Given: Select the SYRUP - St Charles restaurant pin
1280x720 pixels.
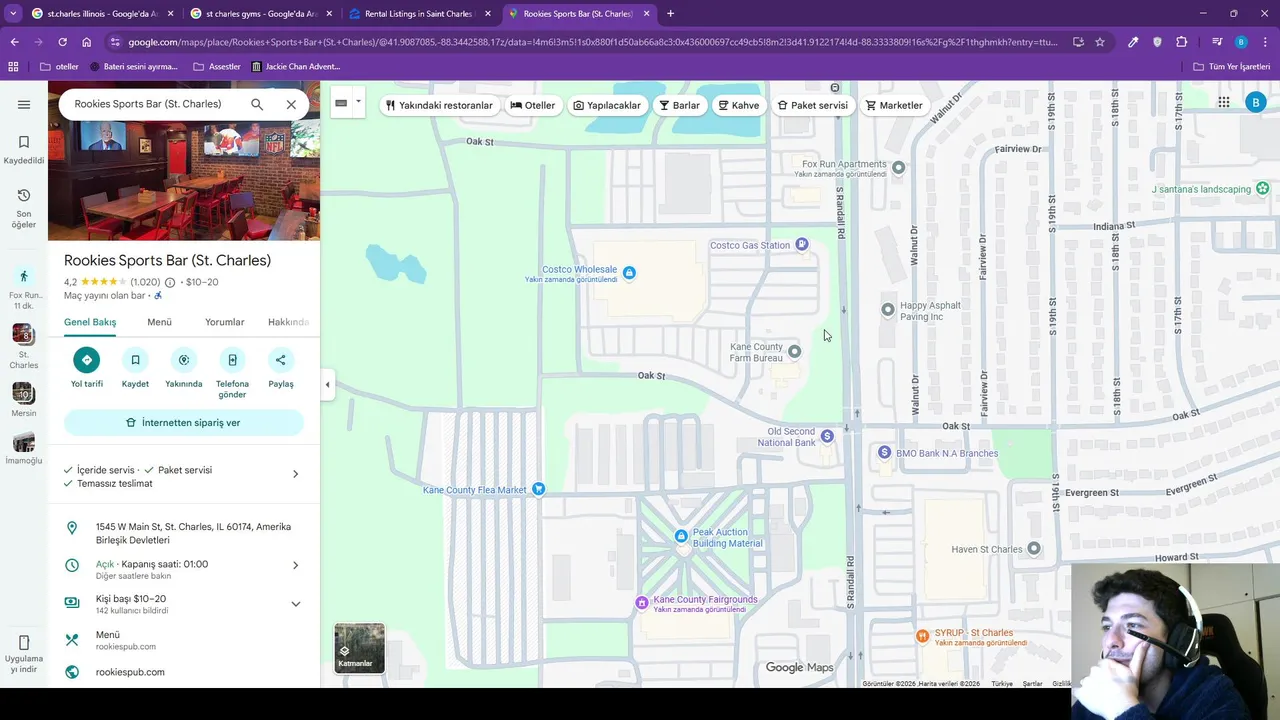Looking at the screenshot, I should point(922,636).
